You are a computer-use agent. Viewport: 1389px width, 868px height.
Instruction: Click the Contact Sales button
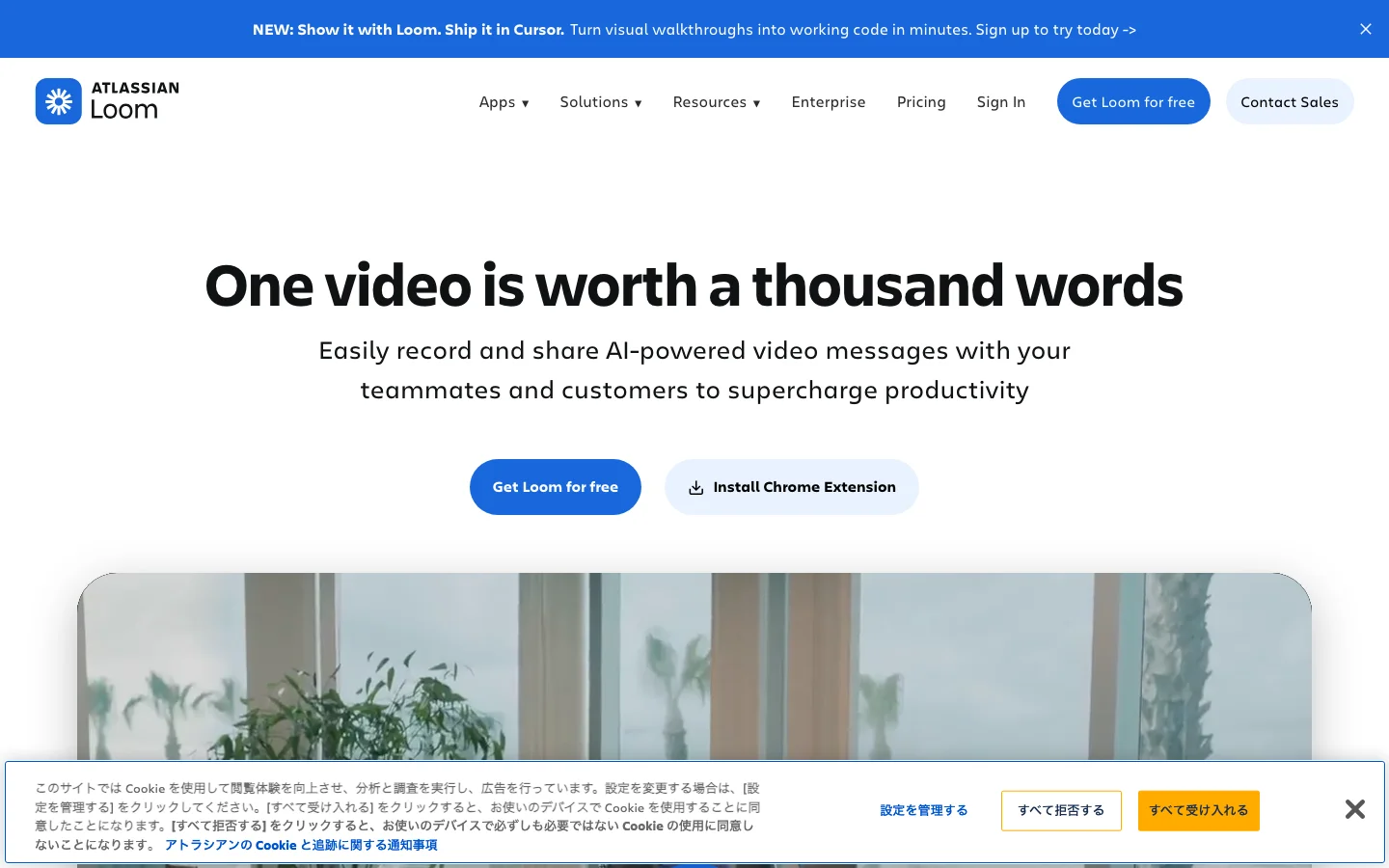pos(1290,101)
